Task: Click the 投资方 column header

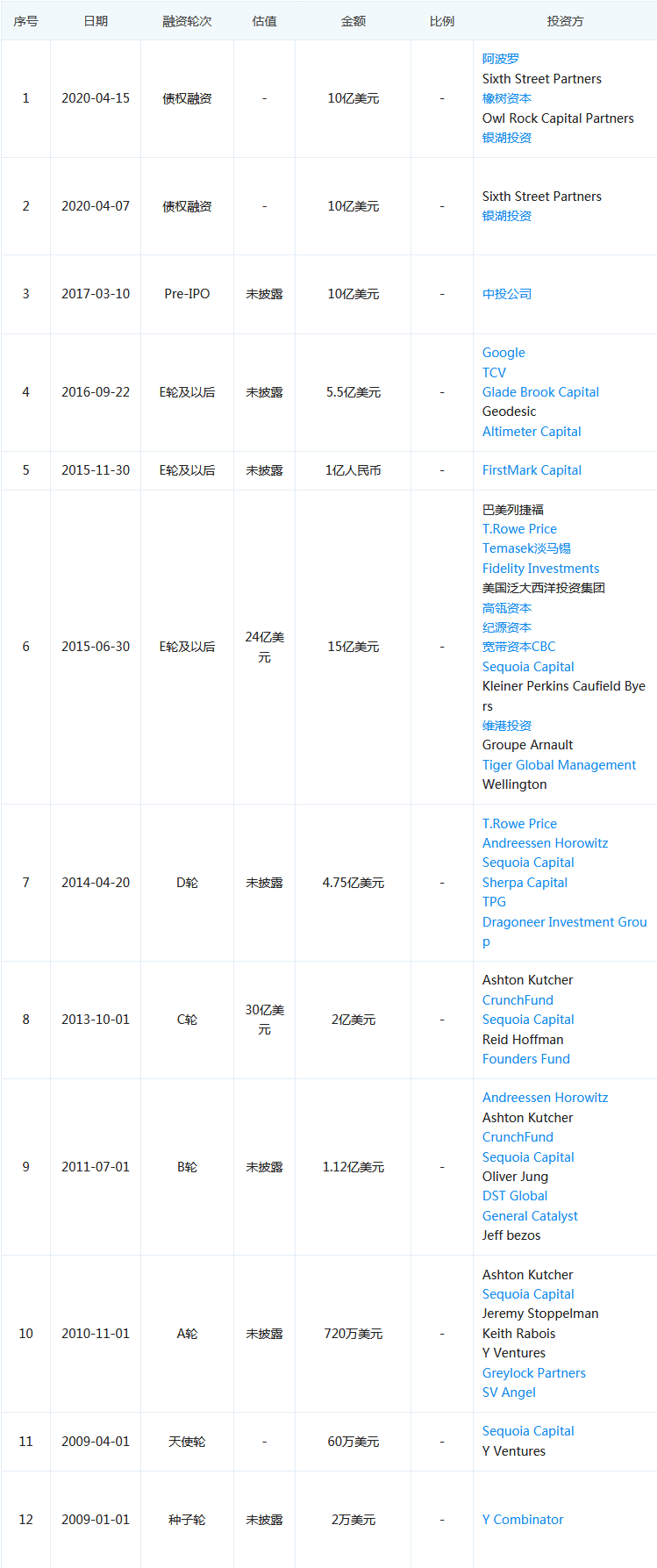Action: tap(565, 21)
